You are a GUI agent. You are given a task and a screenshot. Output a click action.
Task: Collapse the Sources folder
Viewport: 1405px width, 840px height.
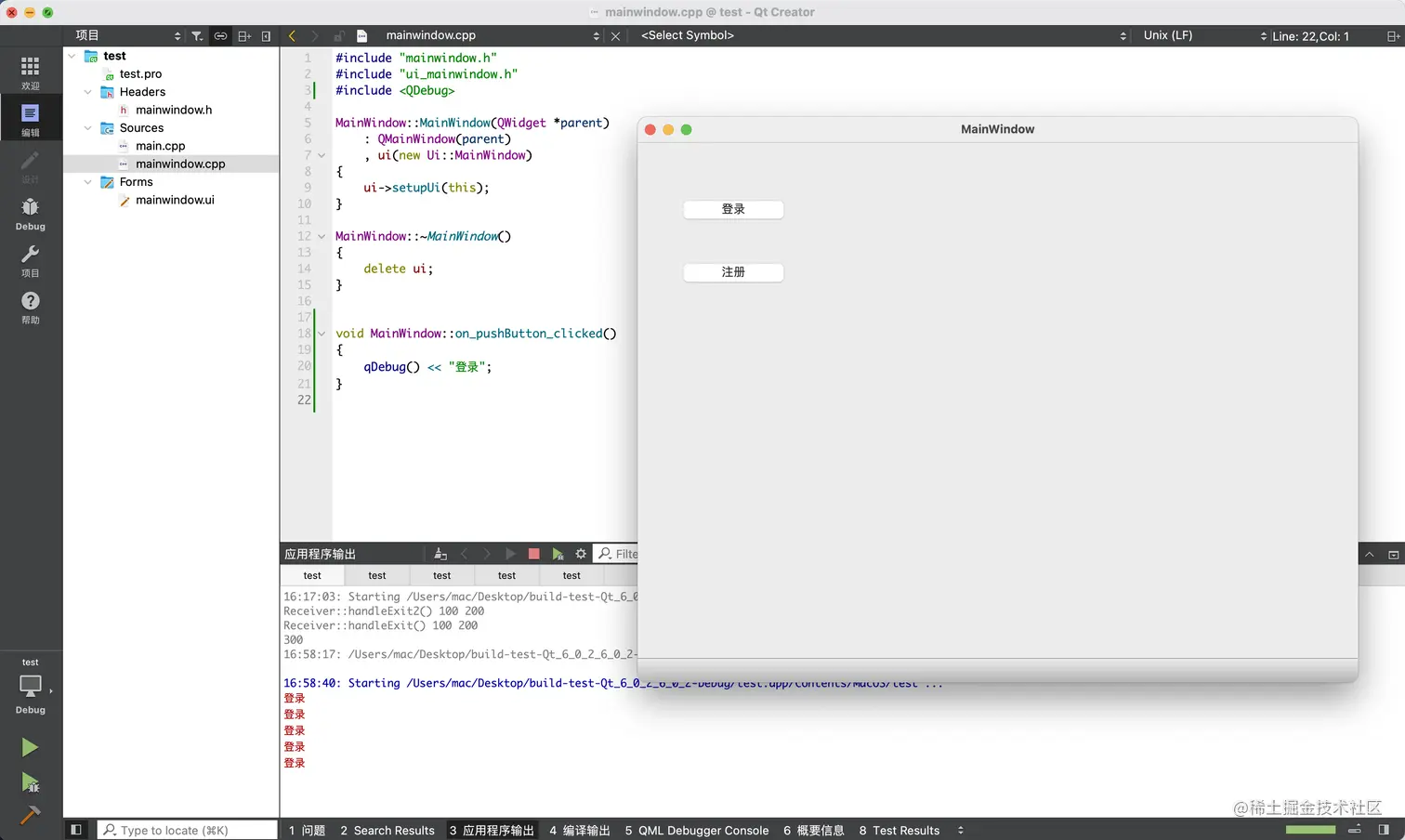pyautogui.click(x=88, y=128)
